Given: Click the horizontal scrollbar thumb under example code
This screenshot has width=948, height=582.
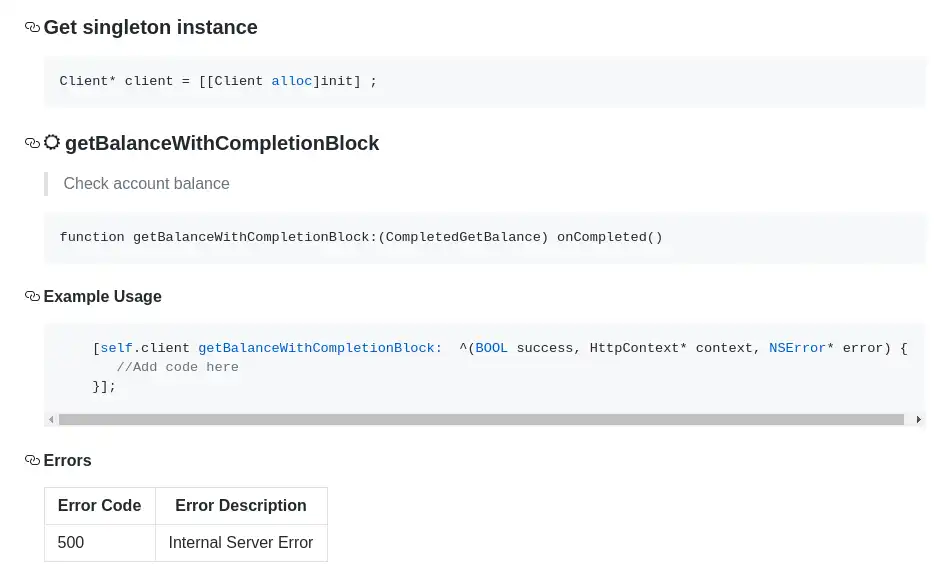Looking at the screenshot, I should [480, 420].
